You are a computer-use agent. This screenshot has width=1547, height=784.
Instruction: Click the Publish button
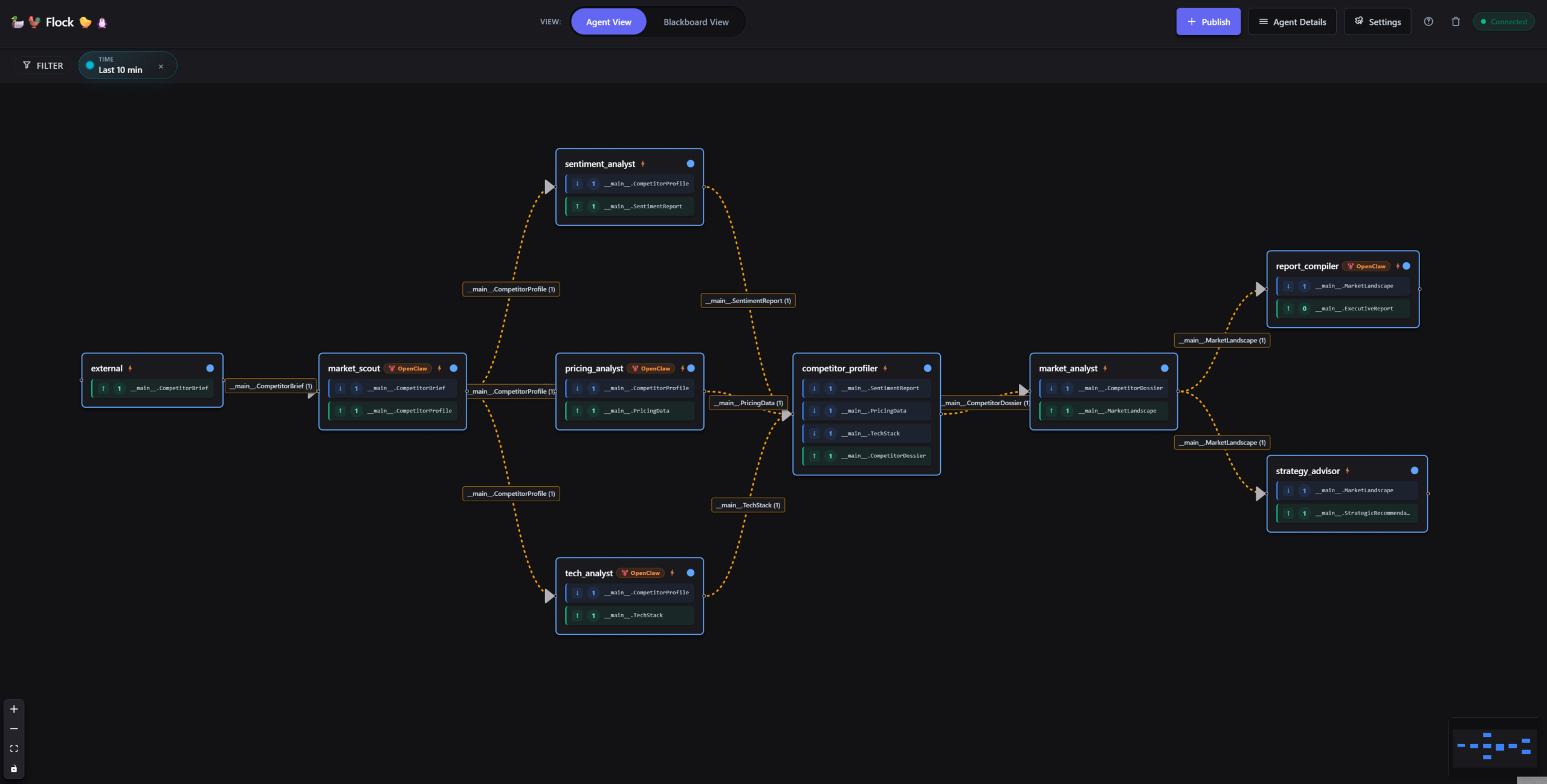point(1208,22)
